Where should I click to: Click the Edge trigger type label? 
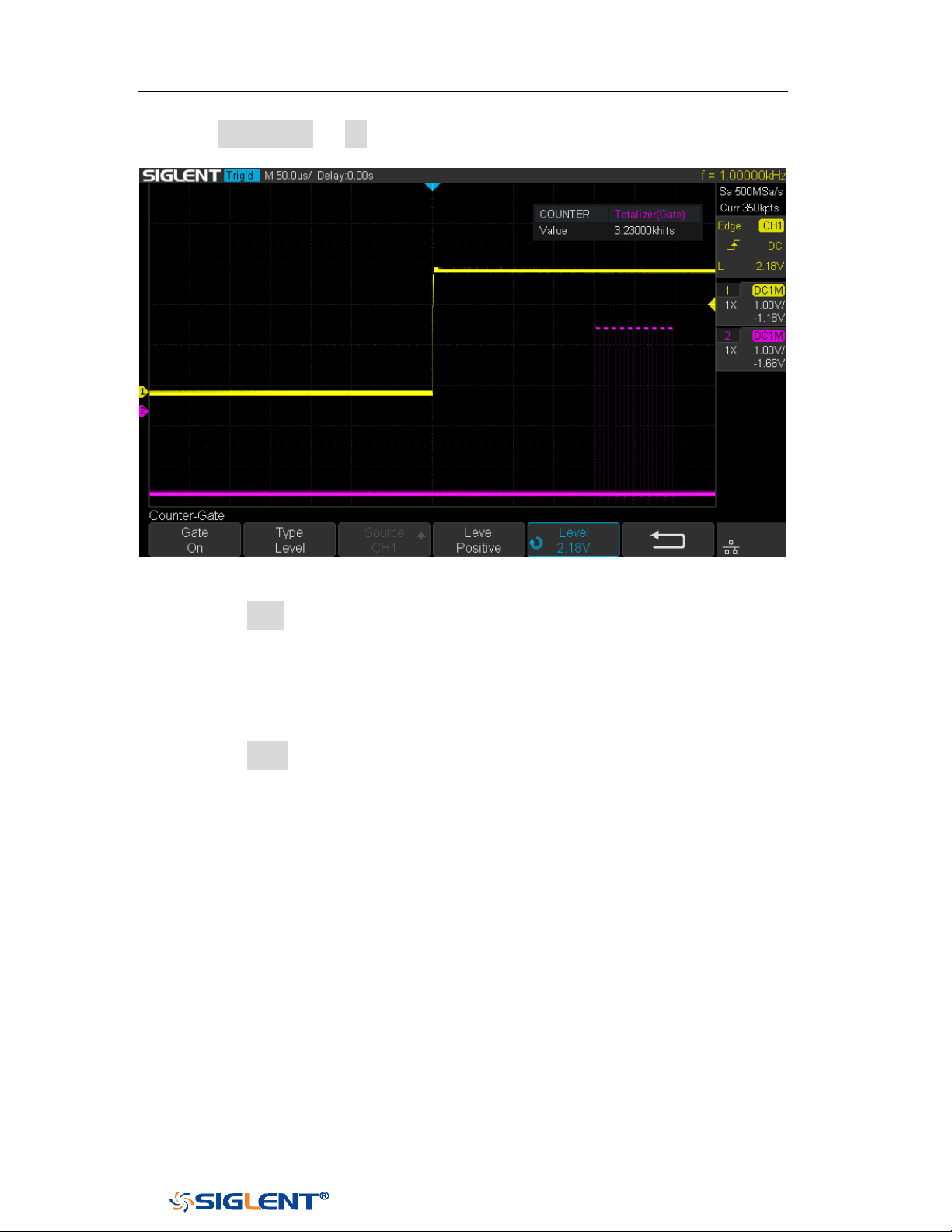pos(729,225)
